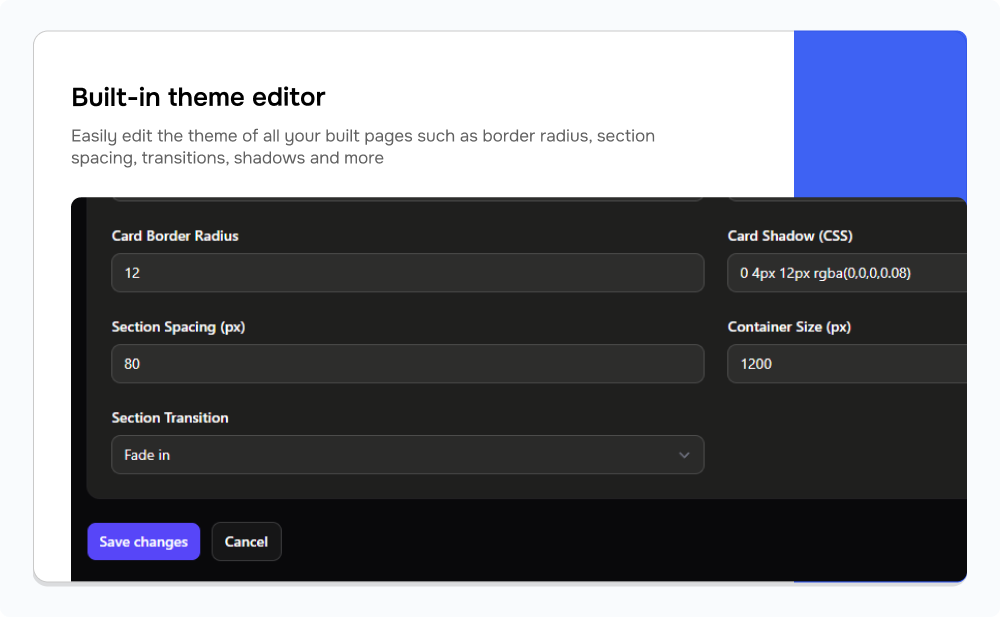The height and width of the screenshot is (617, 1000).
Task: Click the theme editor description paragraph
Action: pyautogui.click(x=363, y=146)
